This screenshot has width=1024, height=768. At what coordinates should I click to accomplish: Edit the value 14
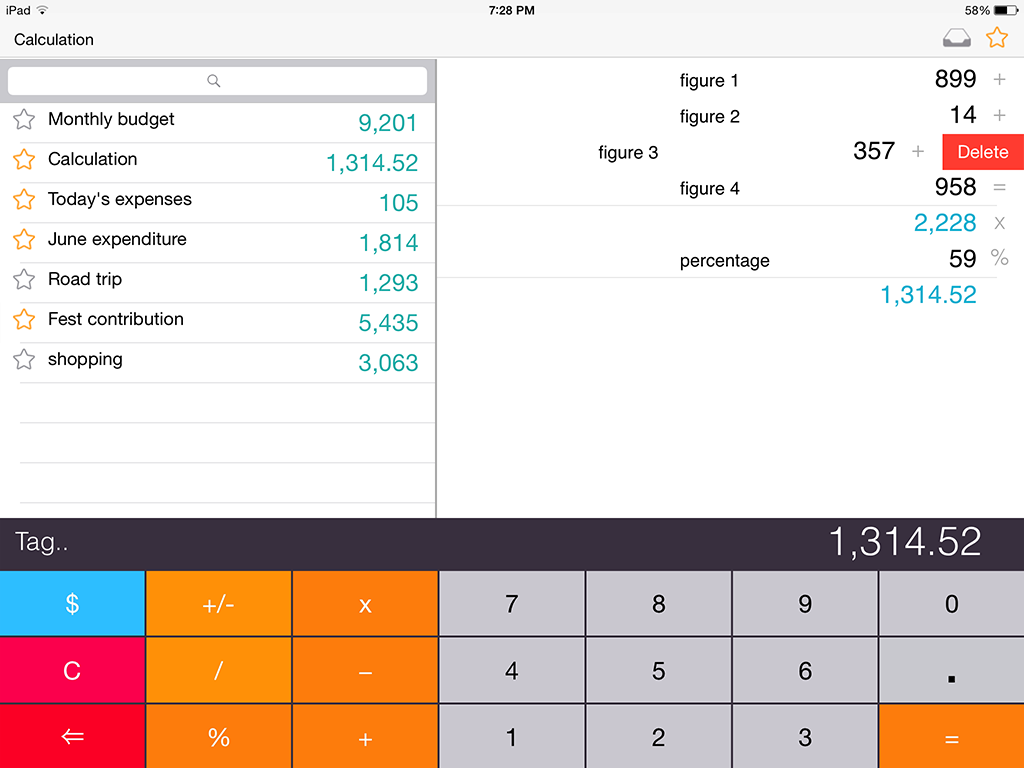coord(963,115)
